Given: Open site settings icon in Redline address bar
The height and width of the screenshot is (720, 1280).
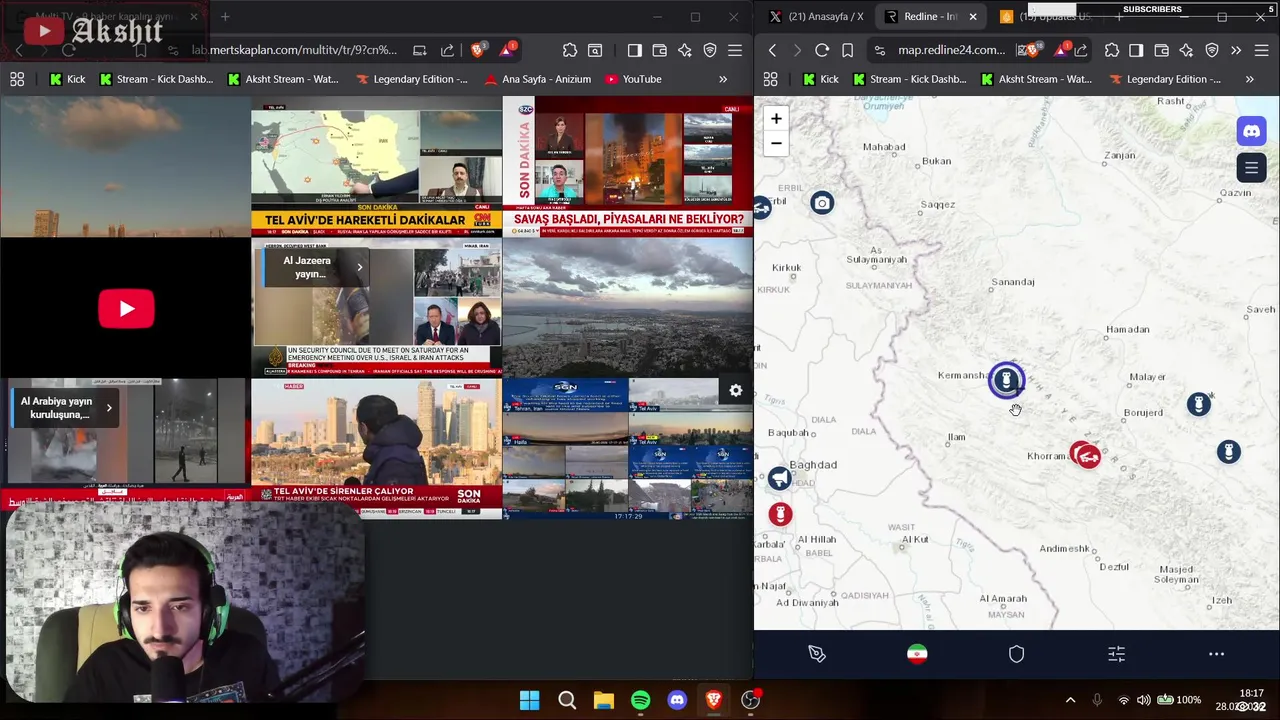Looking at the screenshot, I should tap(878, 50).
